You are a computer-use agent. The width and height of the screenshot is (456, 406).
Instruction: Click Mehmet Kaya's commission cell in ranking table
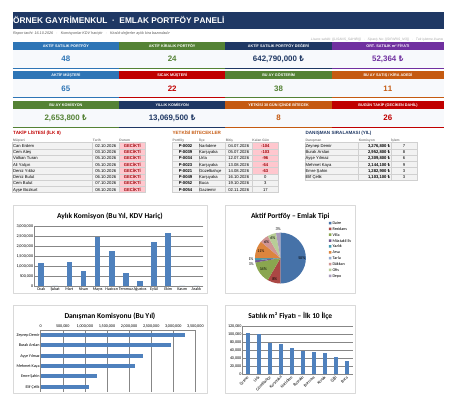point(375,164)
